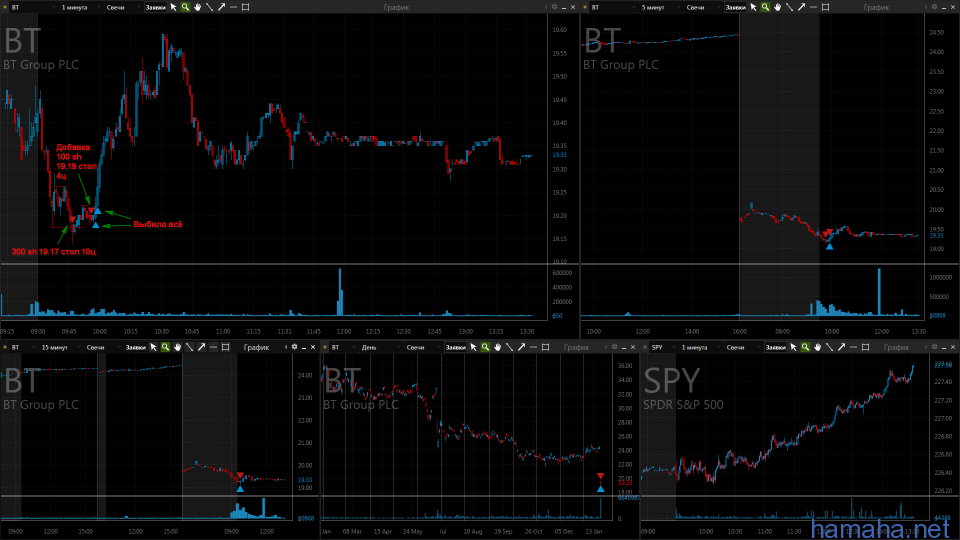Choose the hand pan tool in the 1 минута BT chart

click(198, 7)
